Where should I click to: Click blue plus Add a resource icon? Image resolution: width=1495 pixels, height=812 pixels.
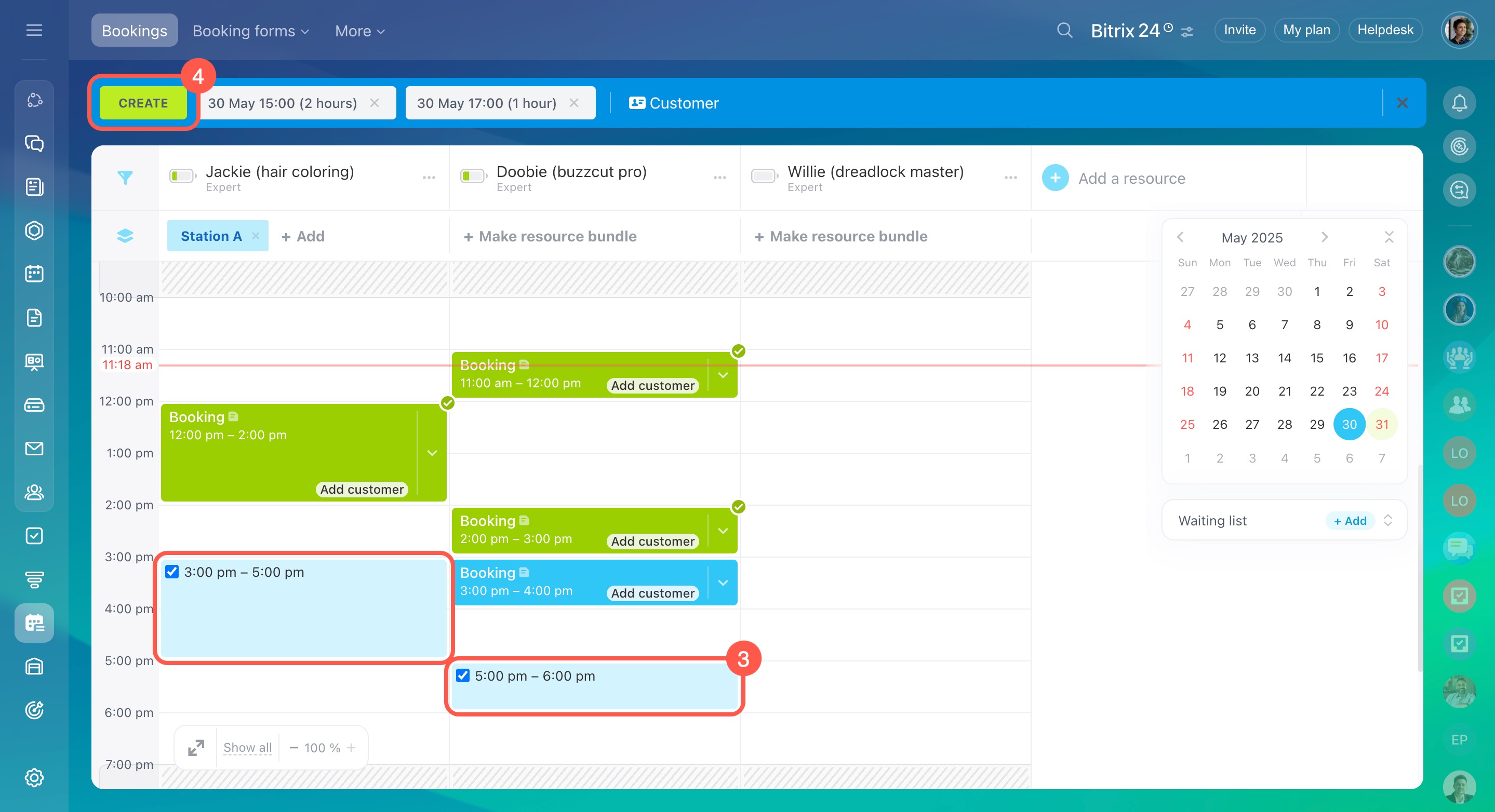[1055, 178]
